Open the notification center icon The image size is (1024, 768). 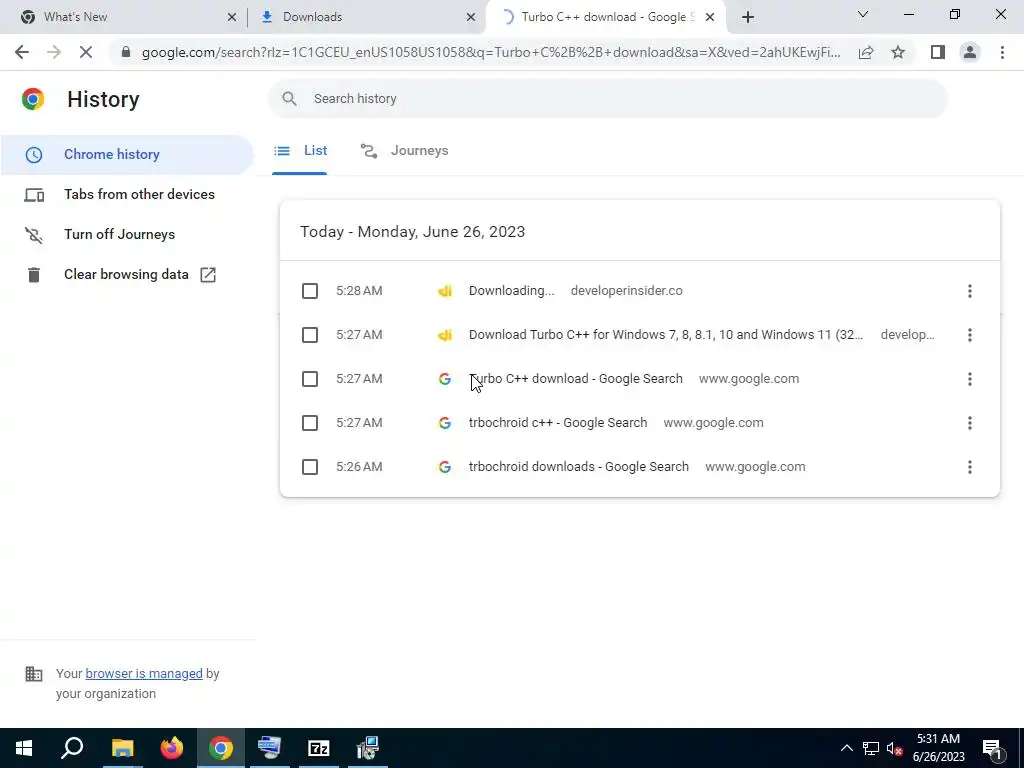click(993, 749)
